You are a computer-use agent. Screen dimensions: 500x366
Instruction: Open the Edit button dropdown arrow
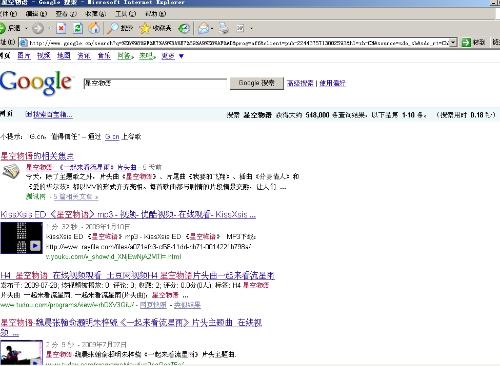pyautogui.click(x=251, y=29)
